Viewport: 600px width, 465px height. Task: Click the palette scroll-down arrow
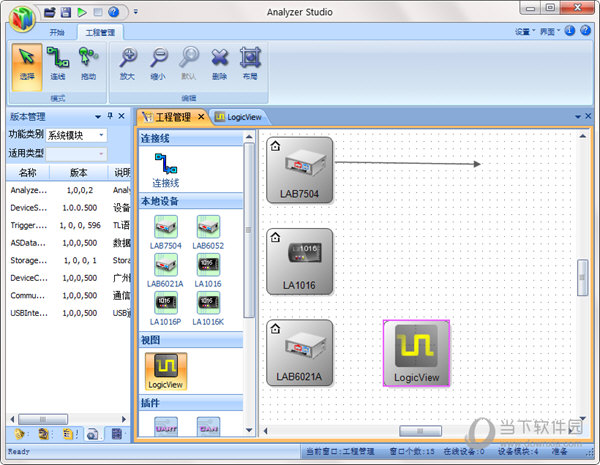[x=249, y=430]
